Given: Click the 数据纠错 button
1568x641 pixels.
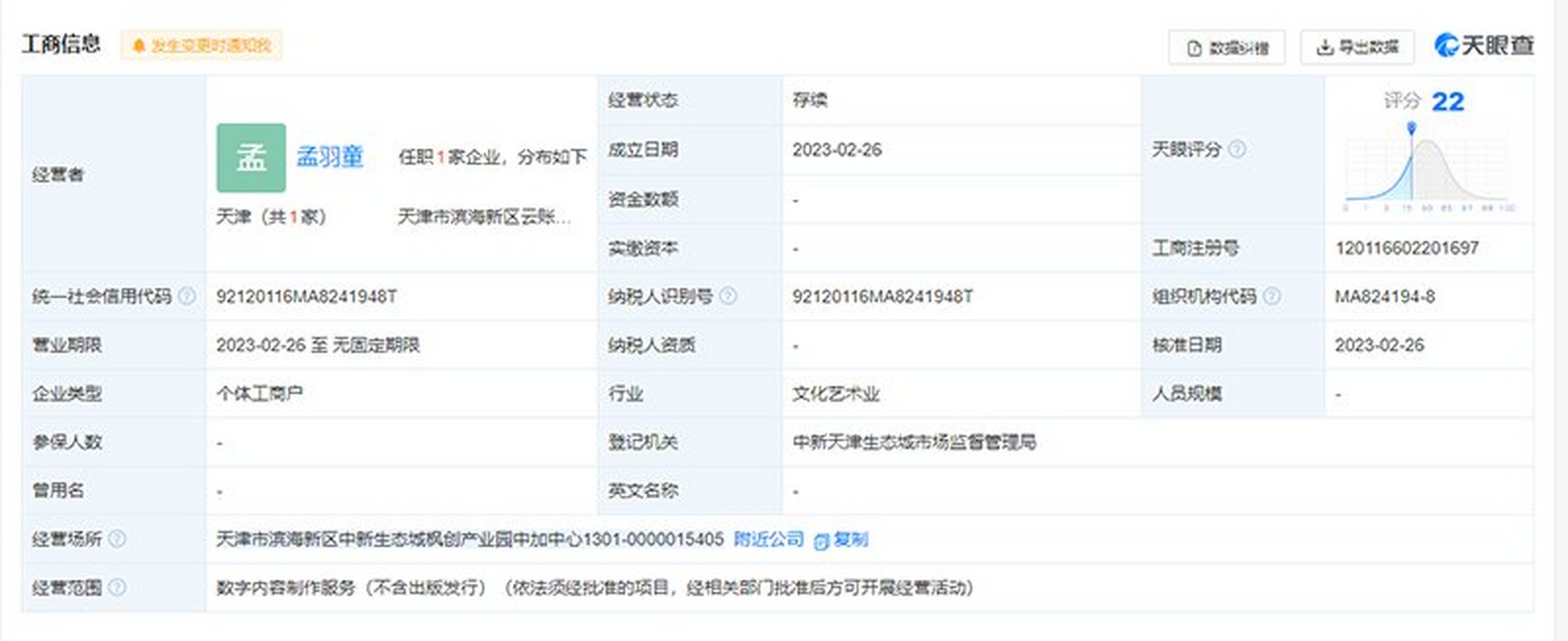Looking at the screenshot, I should [1226, 48].
